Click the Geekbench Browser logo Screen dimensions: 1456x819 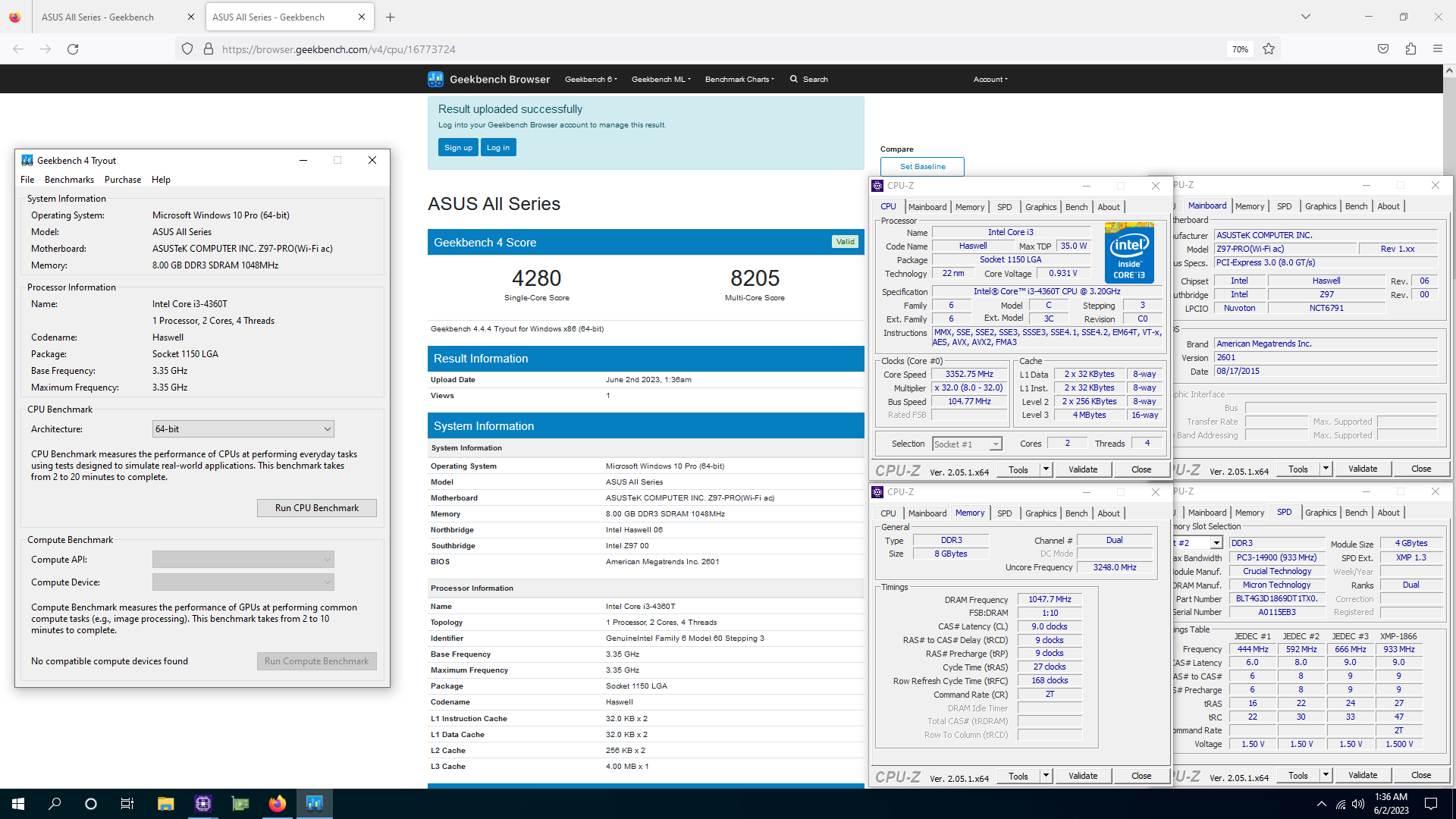click(488, 79)
